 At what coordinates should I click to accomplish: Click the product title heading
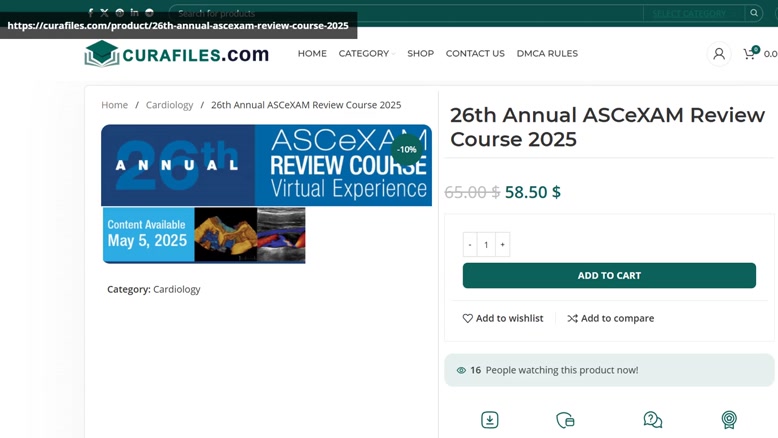tap(607, 127)
